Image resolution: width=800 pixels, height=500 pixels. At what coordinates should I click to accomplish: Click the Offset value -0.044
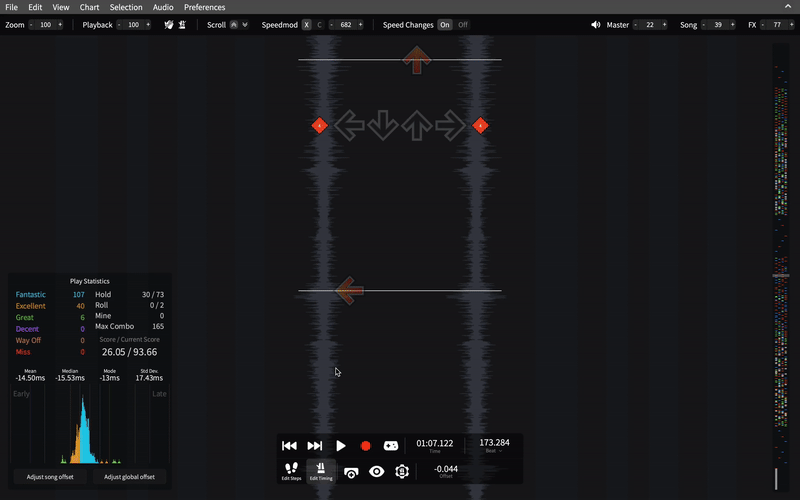[x=446, y=469]
